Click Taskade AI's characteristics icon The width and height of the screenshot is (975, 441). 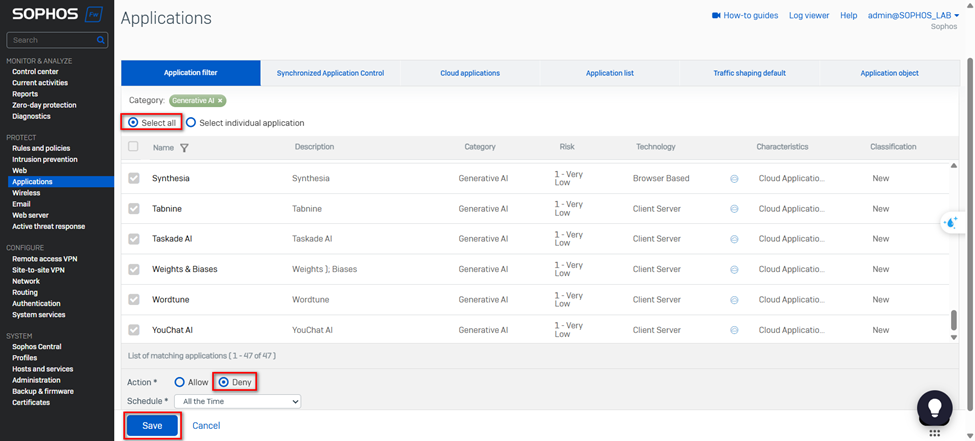734,239
